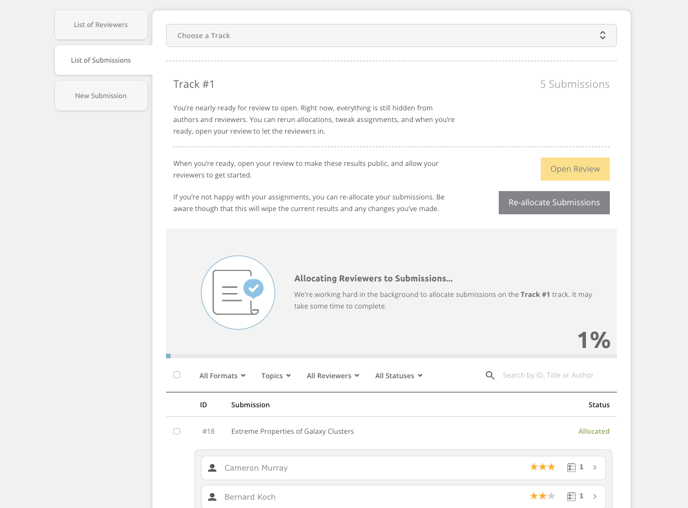The height and width of the screenshot is (508, 688).
Task: Open the All Reviewers filter
Action: tap(334, 376)
